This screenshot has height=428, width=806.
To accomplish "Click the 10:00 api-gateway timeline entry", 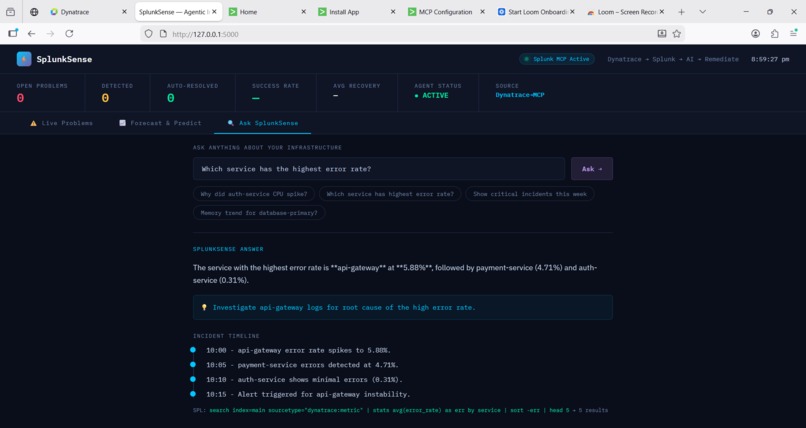I will tap(298, 350).
